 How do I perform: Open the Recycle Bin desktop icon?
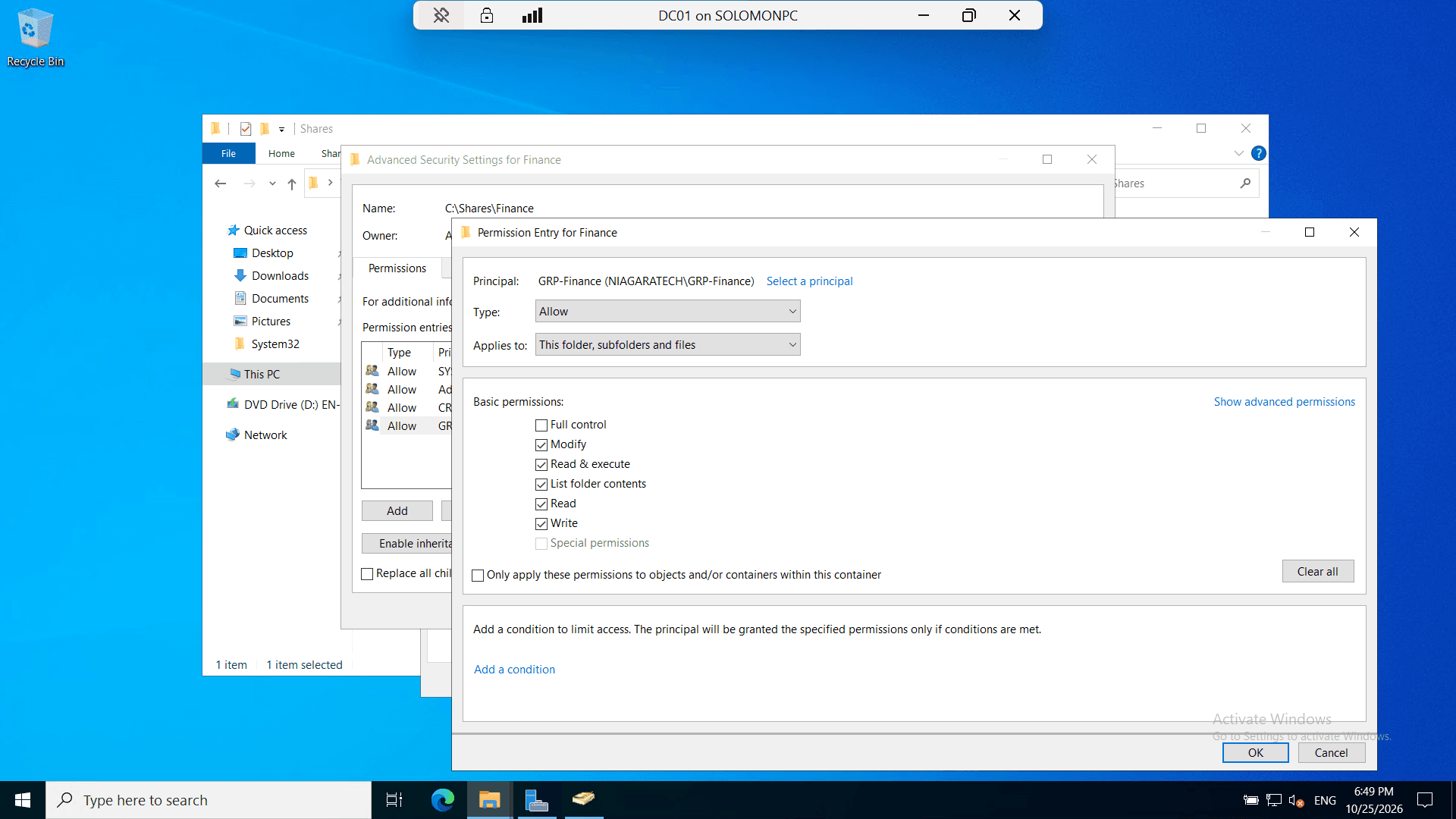[x=35, y=38]
